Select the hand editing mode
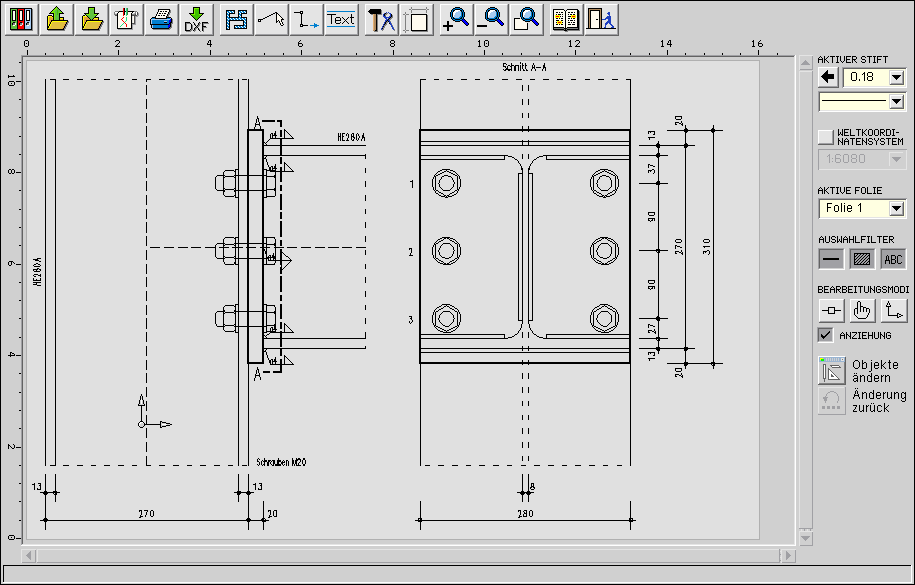The image size is (915, 585). coord(862,311)
